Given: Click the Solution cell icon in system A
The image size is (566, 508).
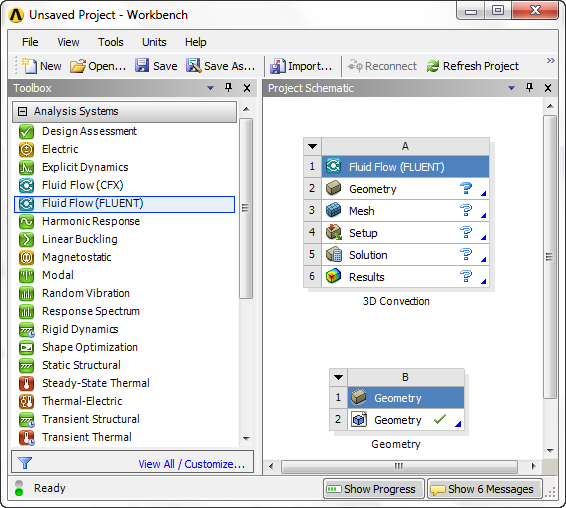Looking at the screenshot, I should click(334, 255).
